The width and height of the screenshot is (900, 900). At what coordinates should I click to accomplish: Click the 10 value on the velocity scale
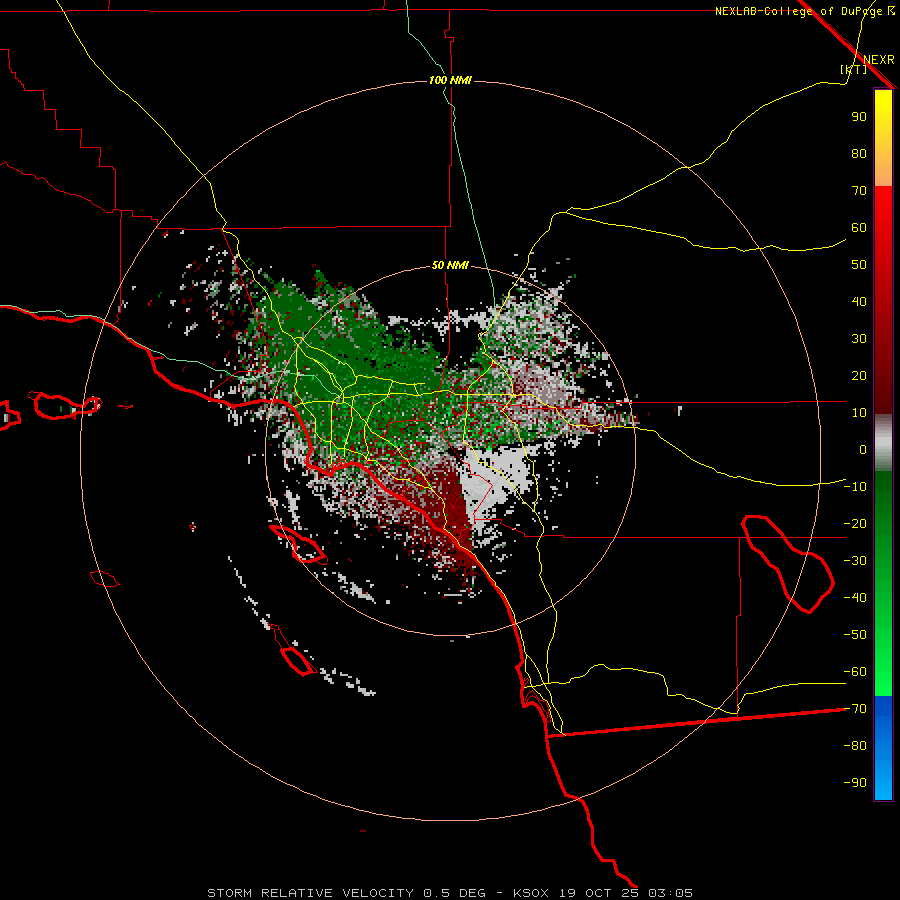[859, 413]
